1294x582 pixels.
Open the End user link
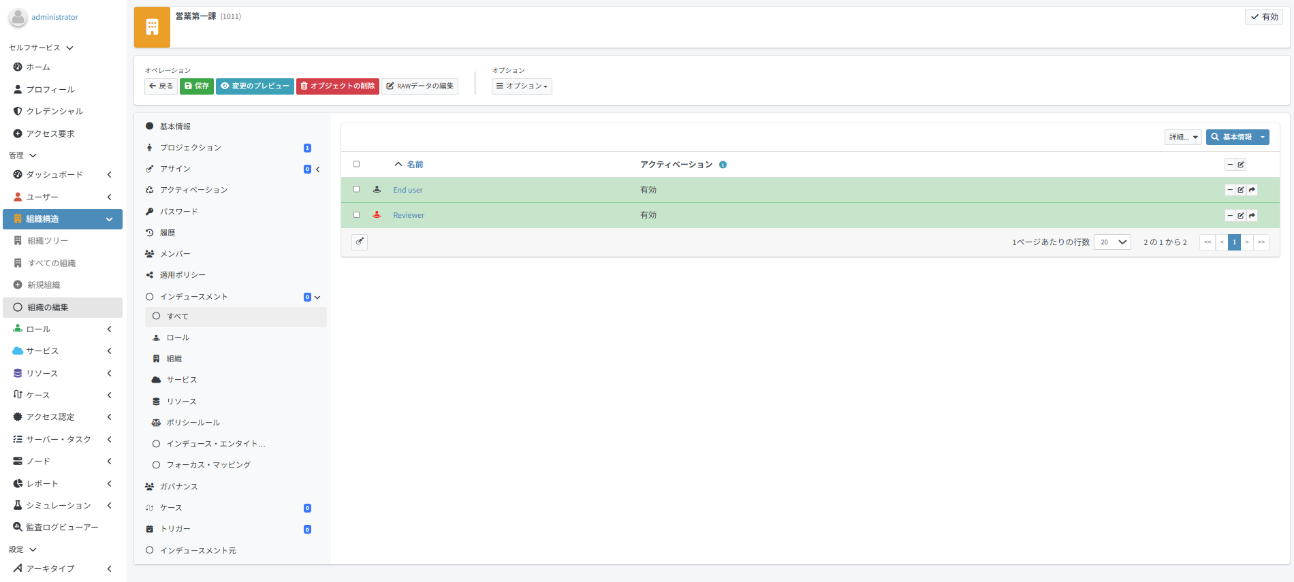click(x=408, y=190)
